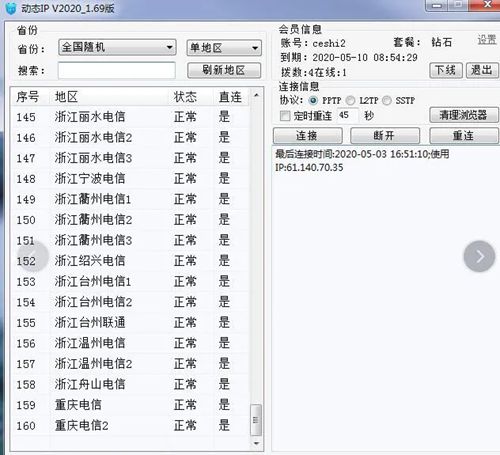This screenshot has width=500, height=455.
Task: Select the PPTP protocol radio button
Action: tap(313, 100)
